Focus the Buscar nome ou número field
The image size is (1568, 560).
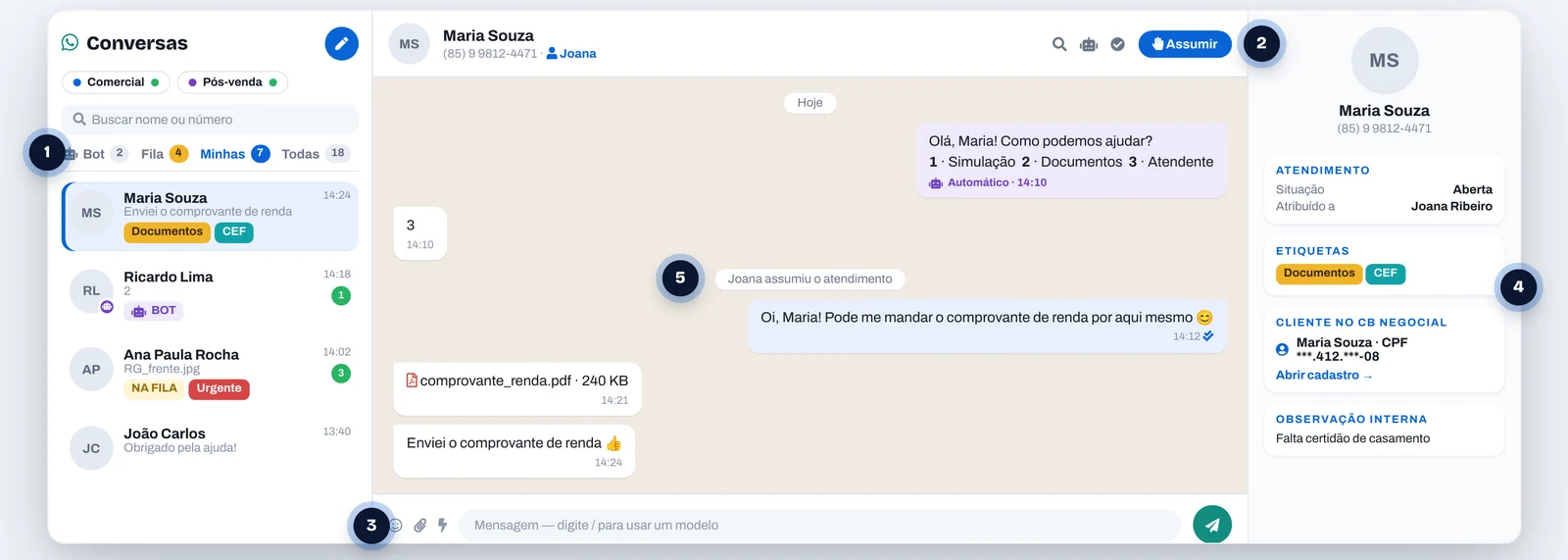tap(210, 120)
